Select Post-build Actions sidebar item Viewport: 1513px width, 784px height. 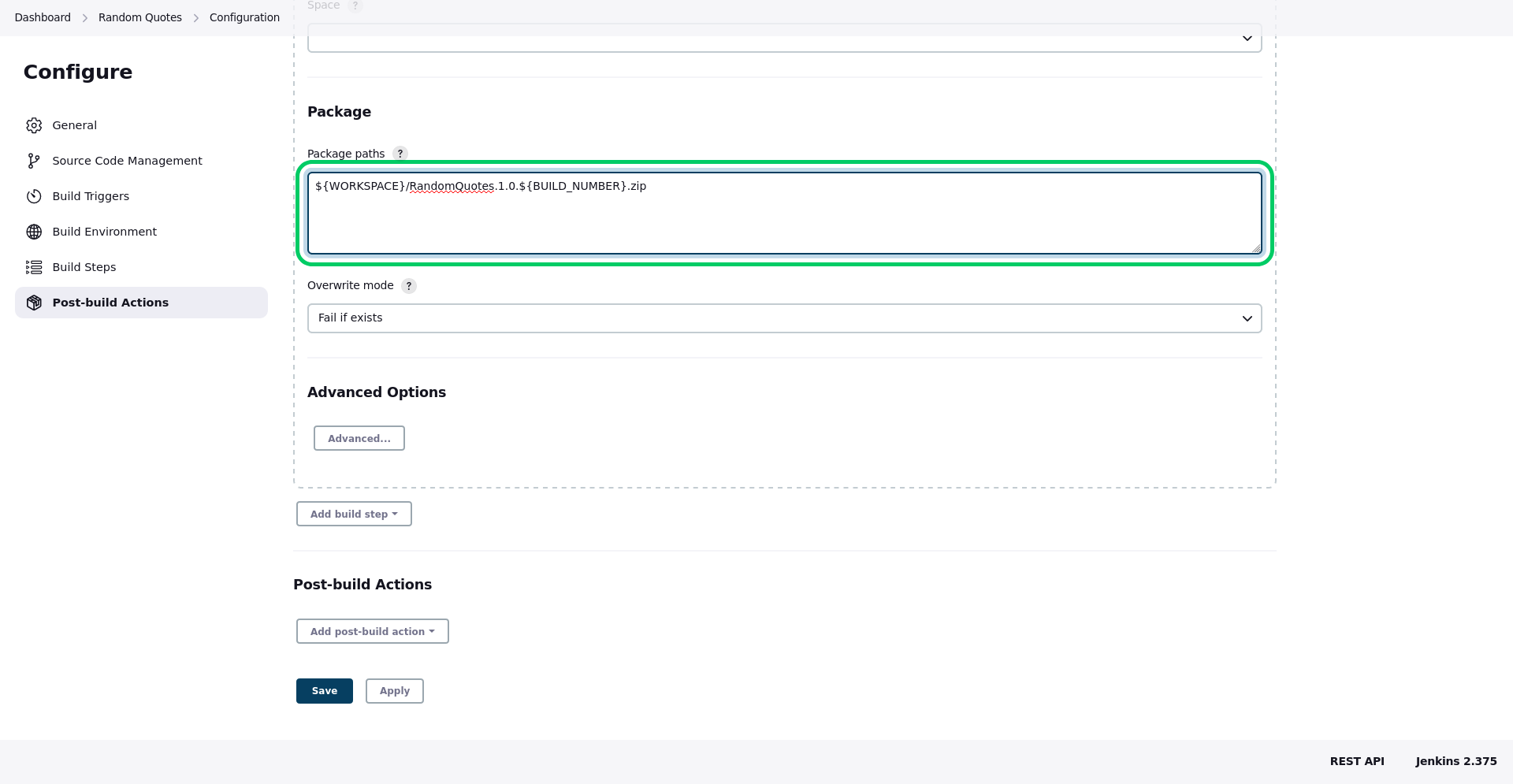pyautogui.click(x=141, y=303)
